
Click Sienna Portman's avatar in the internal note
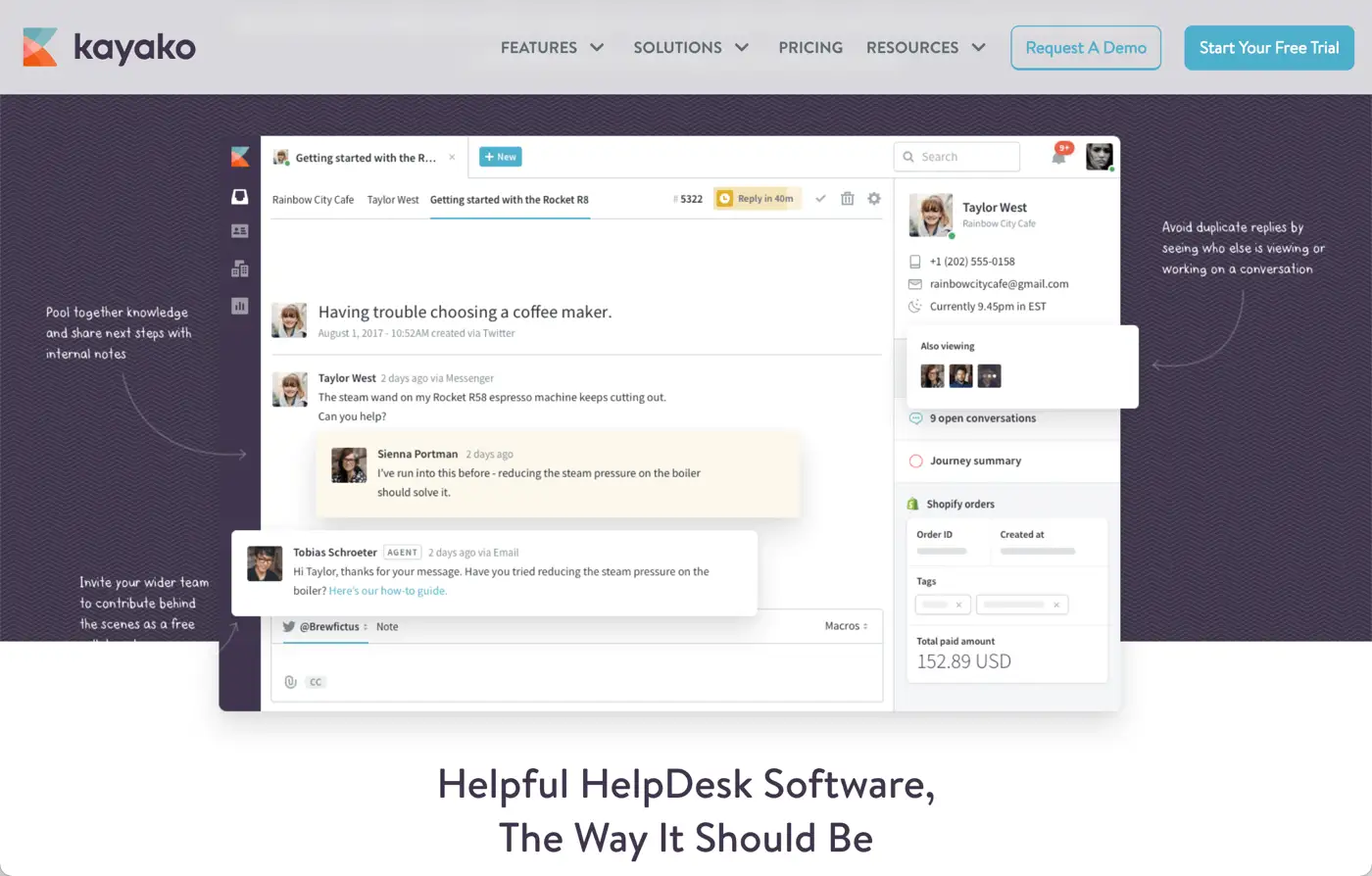(x=349, y=464)
